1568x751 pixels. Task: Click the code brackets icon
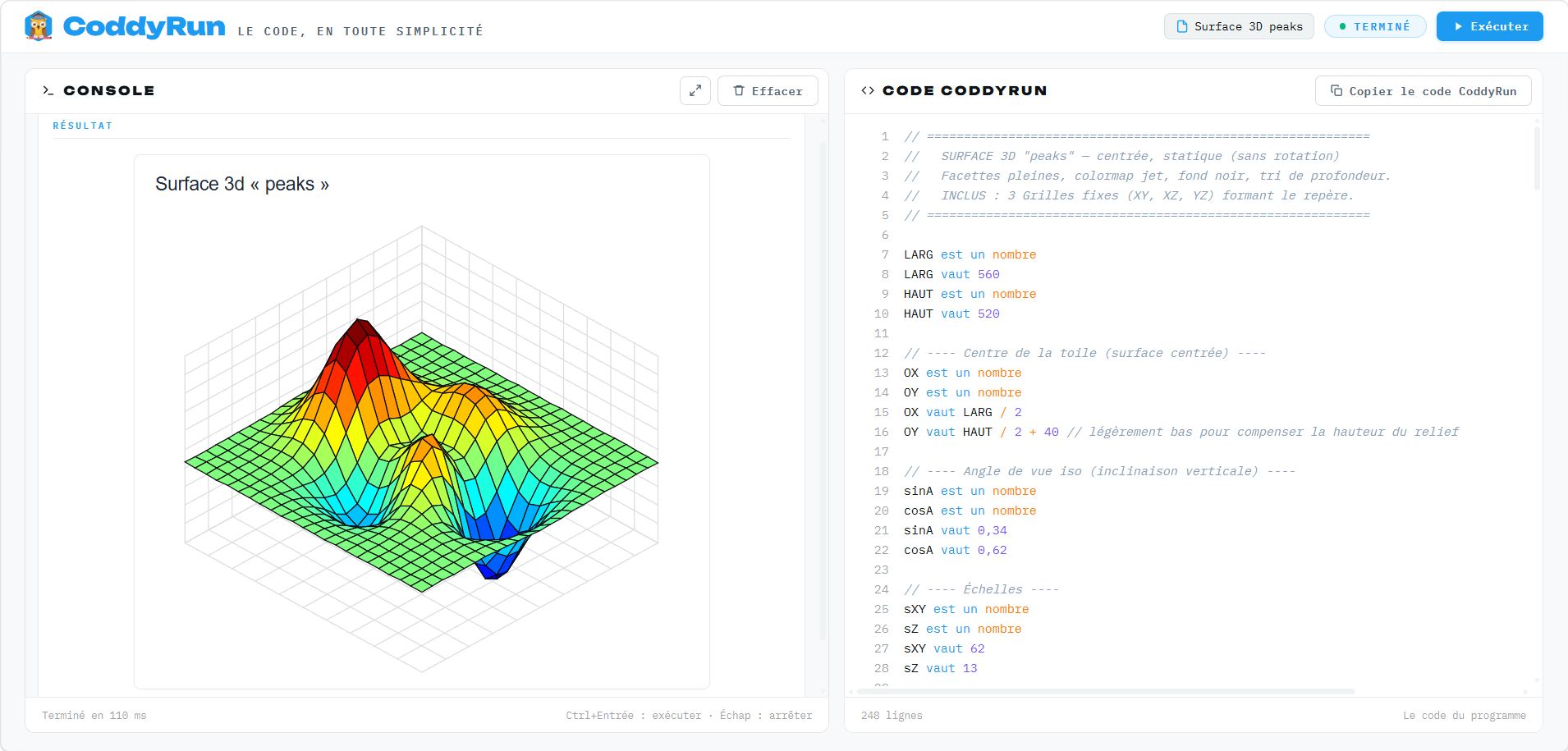(868, 90)
